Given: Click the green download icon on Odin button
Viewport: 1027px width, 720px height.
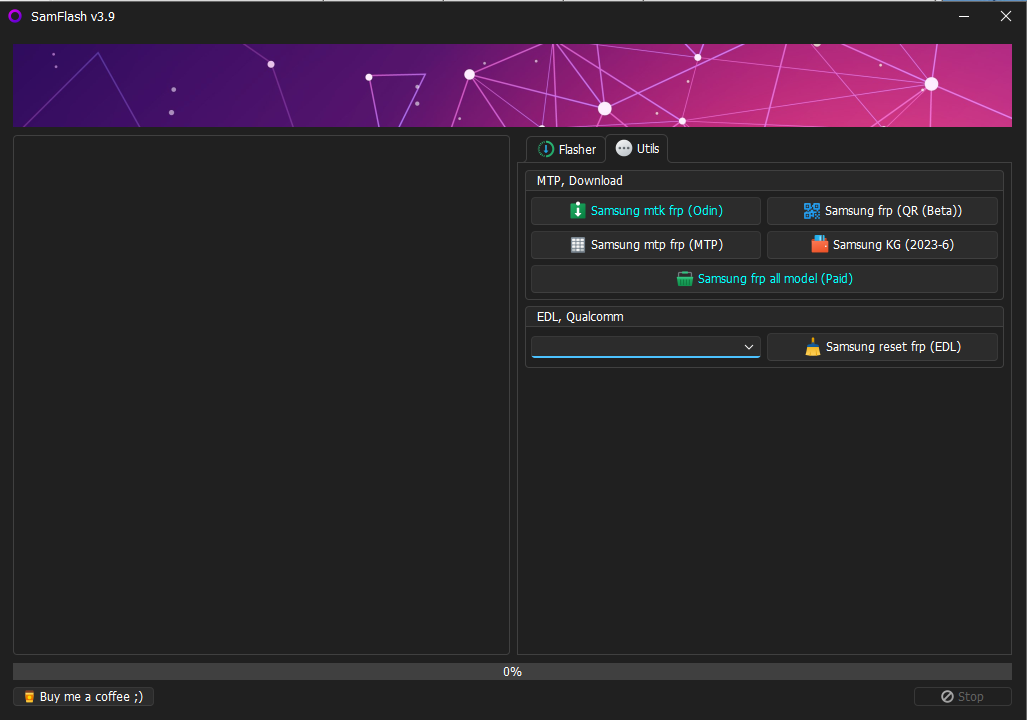Looking at the screenshot, I should point(578,210).
